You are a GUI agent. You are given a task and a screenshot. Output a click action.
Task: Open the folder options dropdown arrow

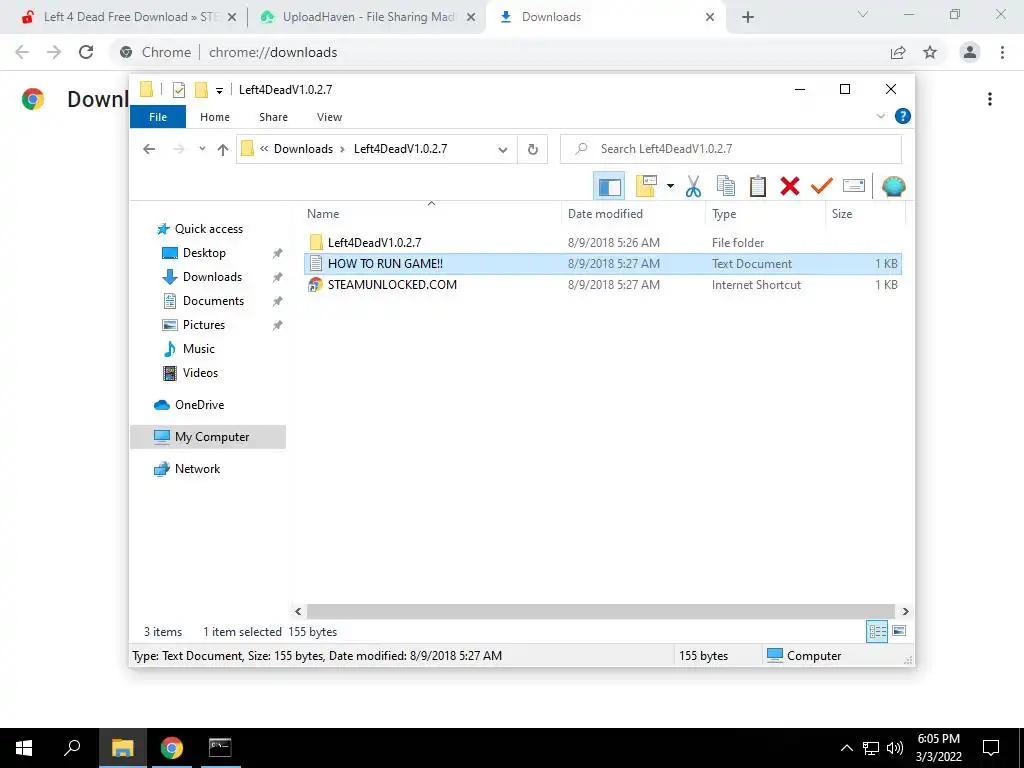670,187
